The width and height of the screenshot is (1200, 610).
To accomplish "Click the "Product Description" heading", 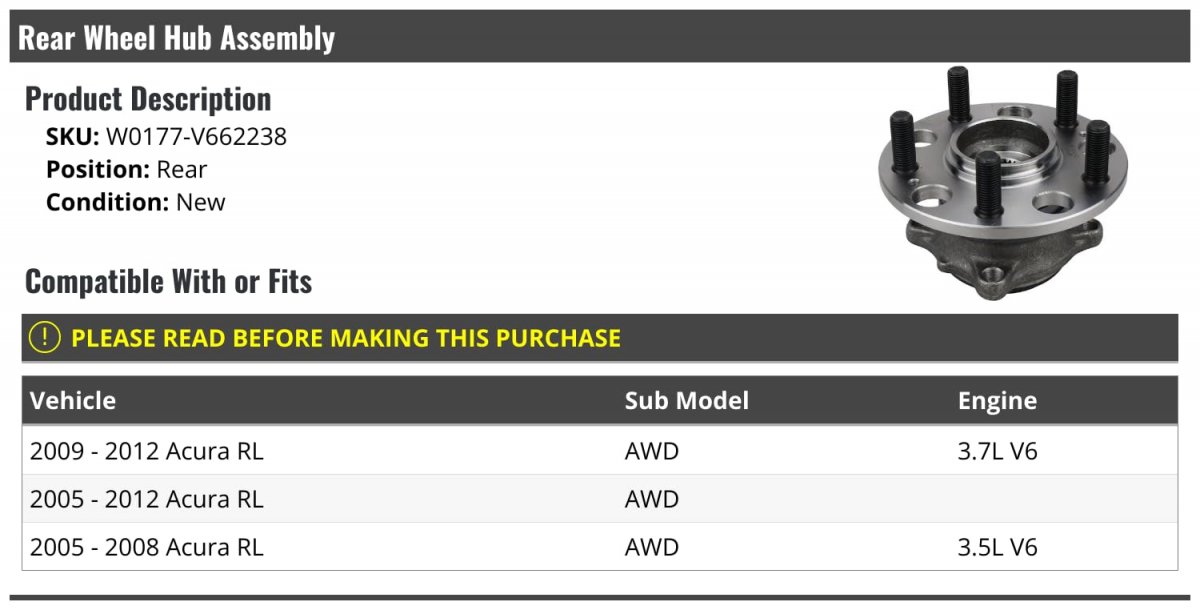I will (x=148, y=99).
